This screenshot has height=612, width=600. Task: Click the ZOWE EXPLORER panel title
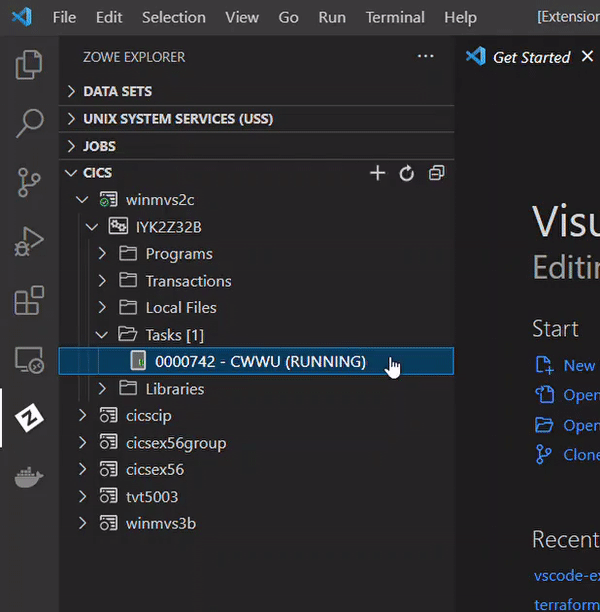[x=134, y=57]
